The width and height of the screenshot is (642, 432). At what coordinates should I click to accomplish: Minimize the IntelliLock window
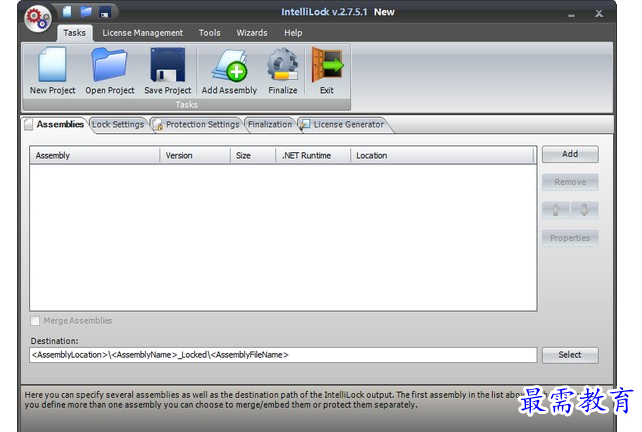tap(571, 14)
